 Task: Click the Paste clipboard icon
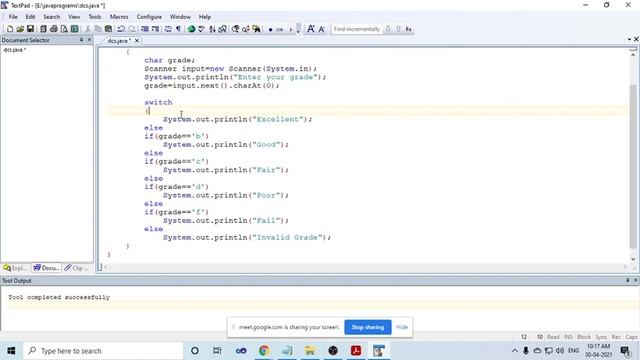[109, 29]
